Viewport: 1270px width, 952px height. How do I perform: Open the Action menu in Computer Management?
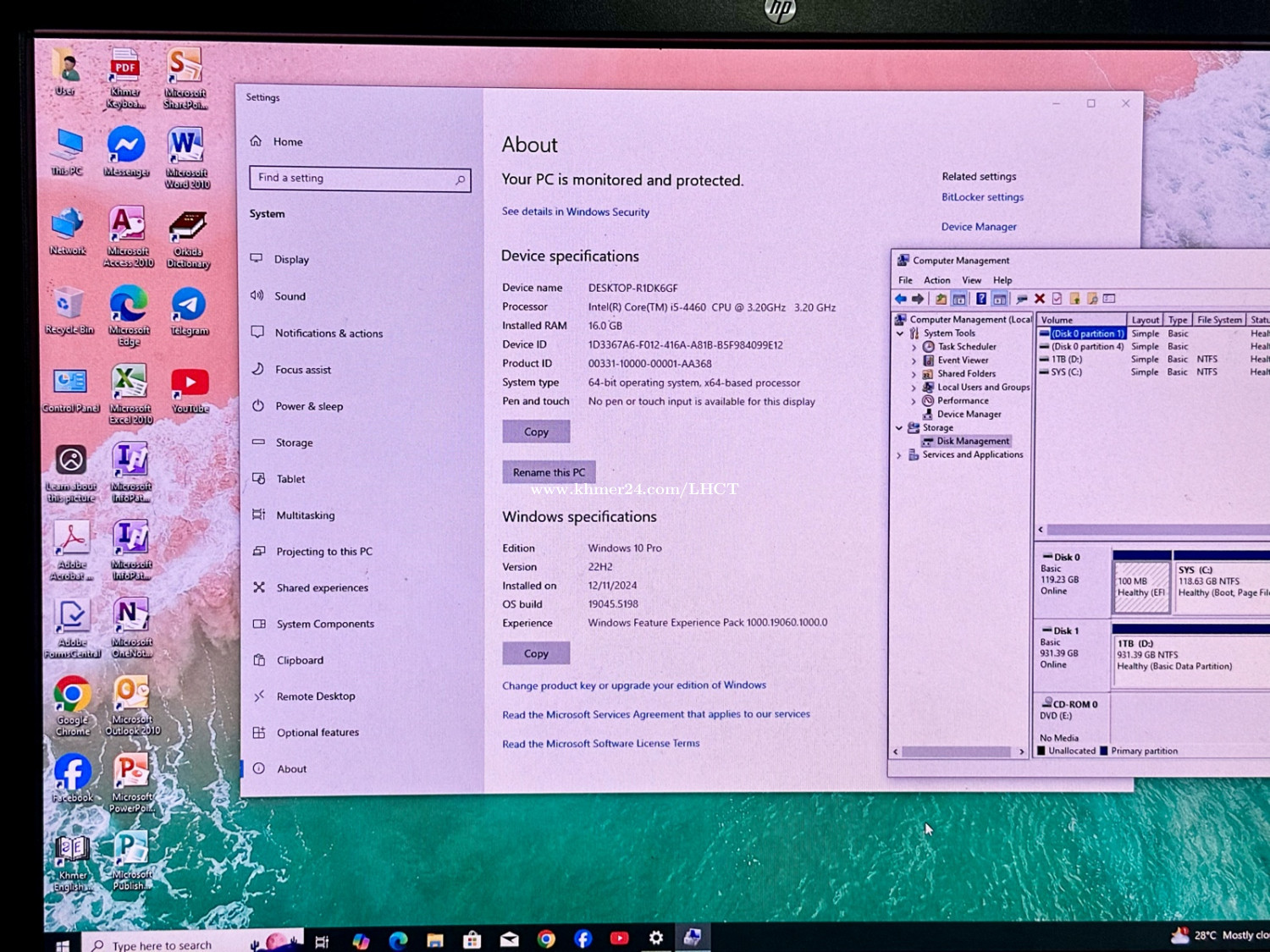pos(936,280)
